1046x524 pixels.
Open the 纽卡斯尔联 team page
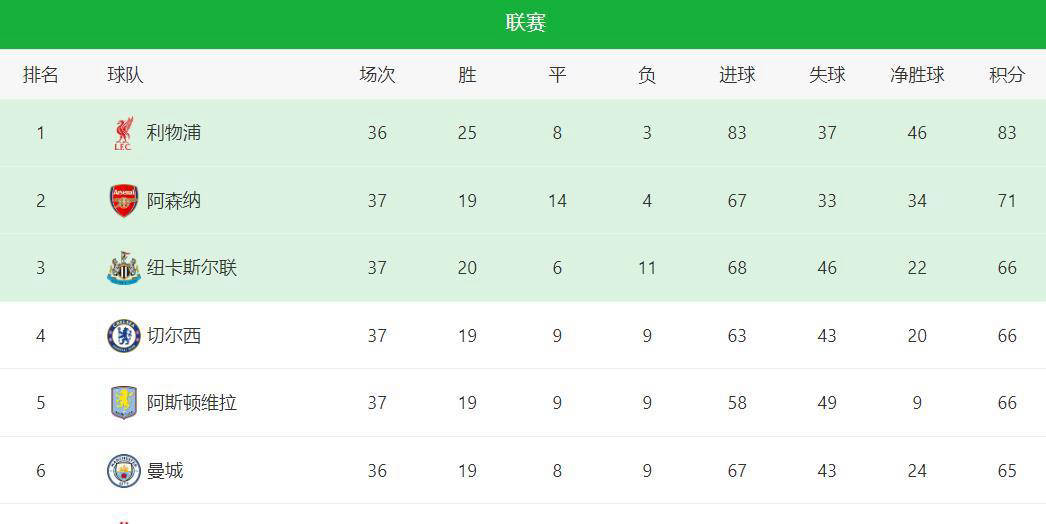[191, 268]
